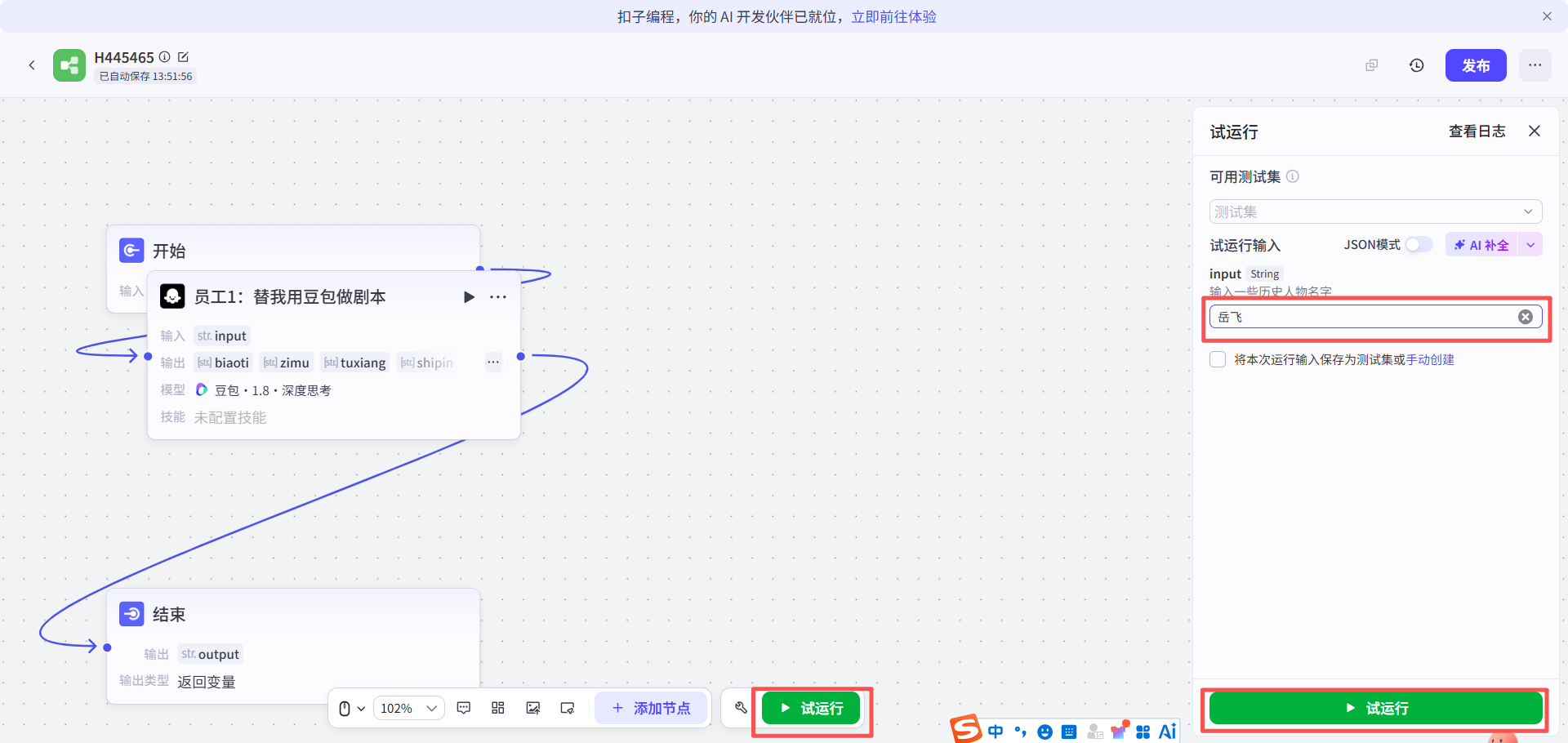Open the Sogou soft keyboard icon

click(1069, 732)
